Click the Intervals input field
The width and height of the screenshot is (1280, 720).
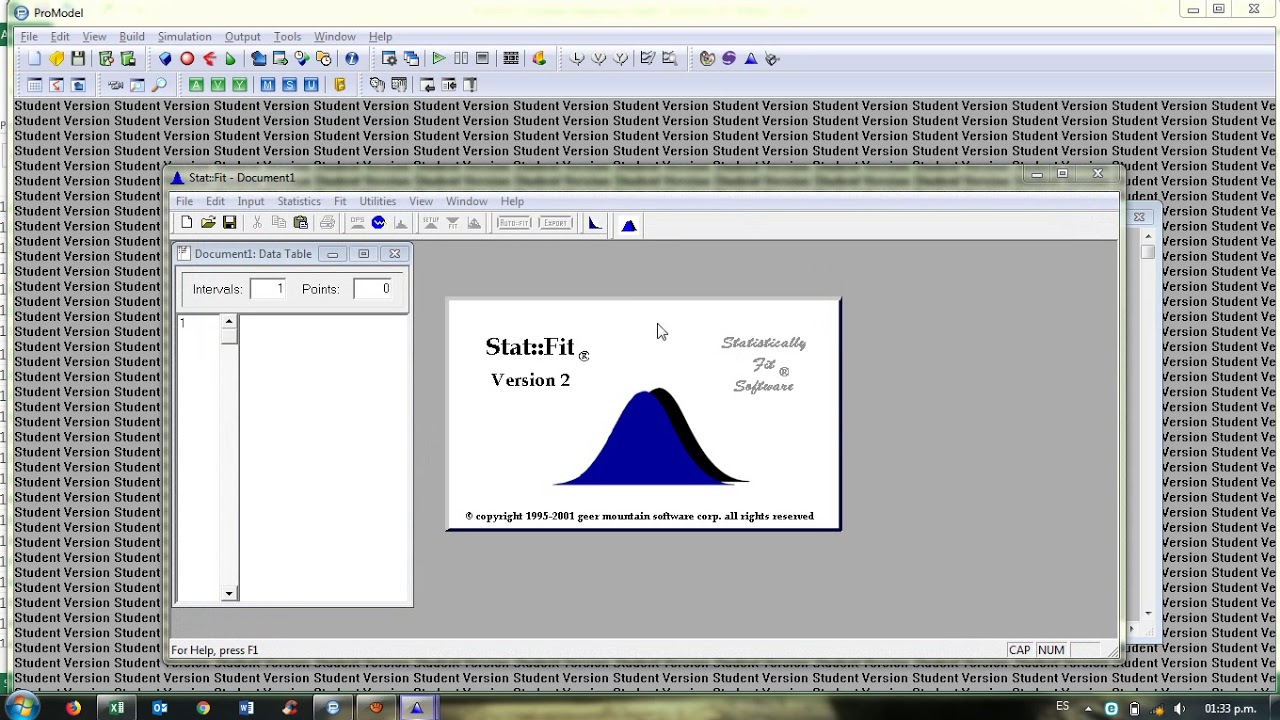tap(268, 289)
